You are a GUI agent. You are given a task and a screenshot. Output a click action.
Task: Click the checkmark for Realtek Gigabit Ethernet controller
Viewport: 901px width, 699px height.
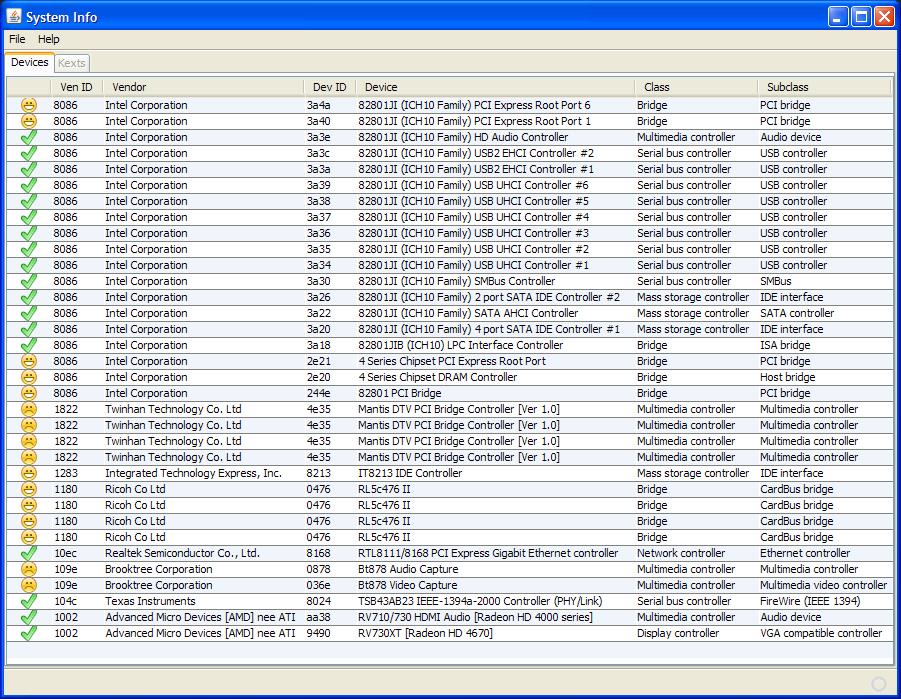pos(29,553)
